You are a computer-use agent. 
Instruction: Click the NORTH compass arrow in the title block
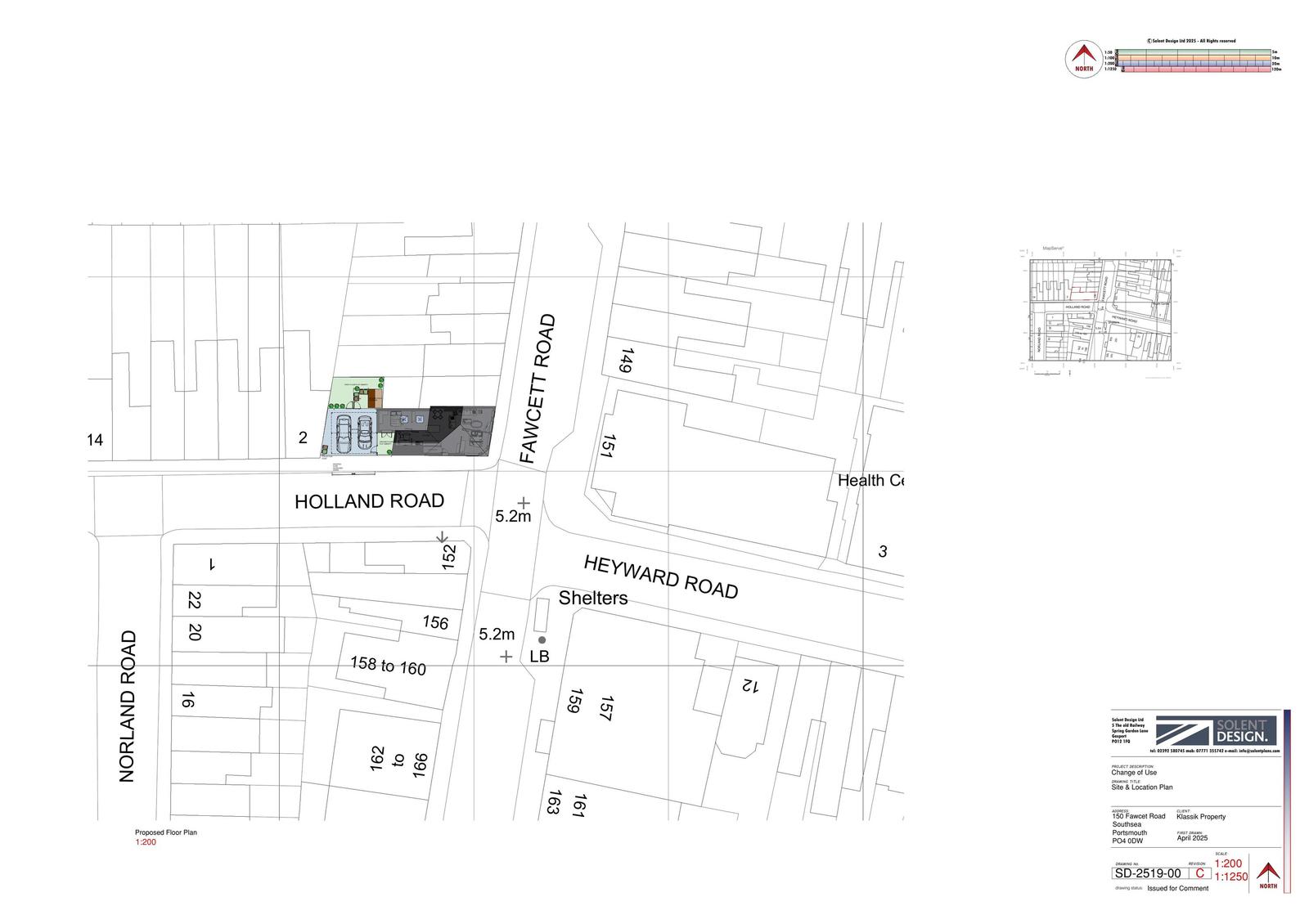click(1268, 872)
